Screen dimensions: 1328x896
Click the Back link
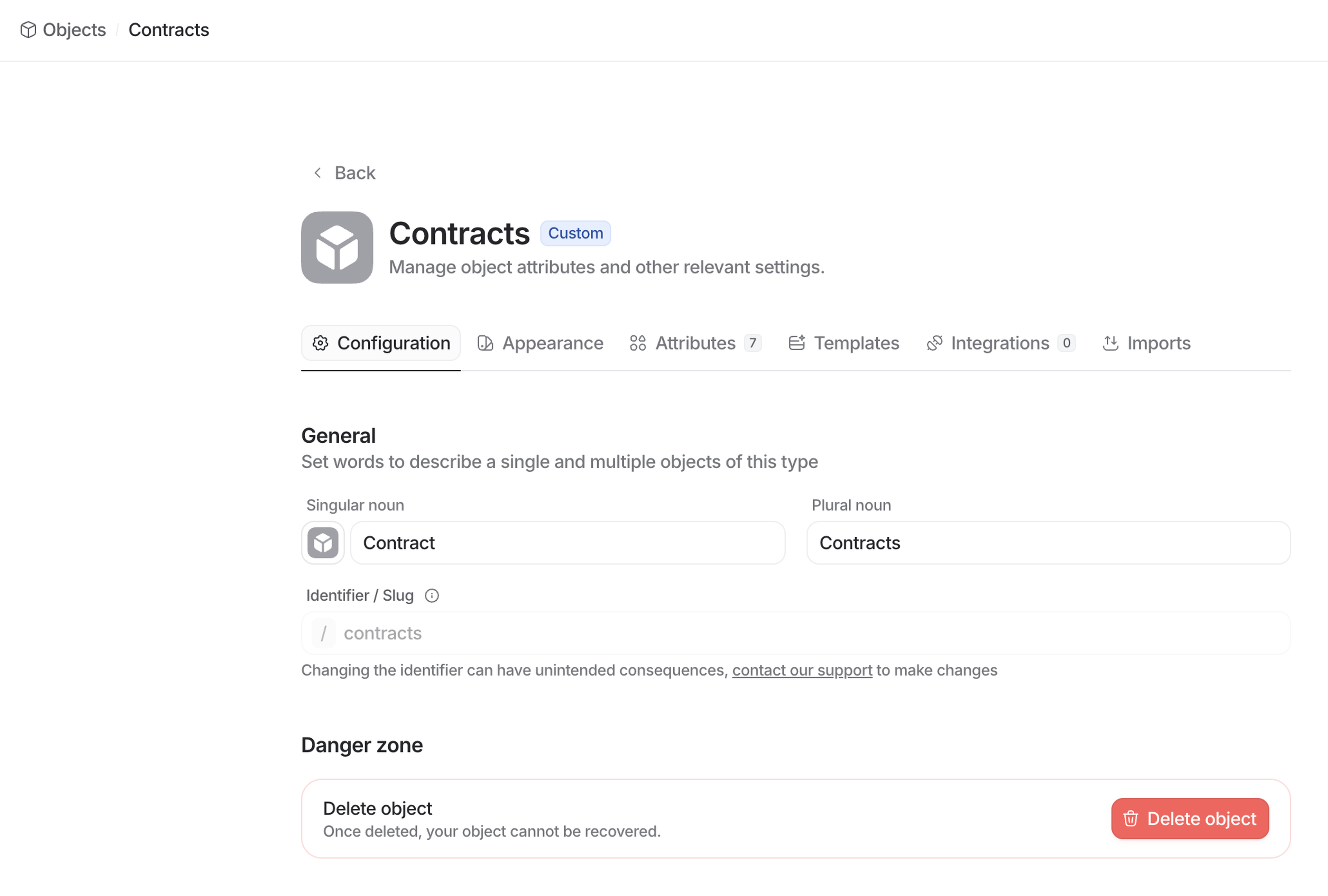tap(355, 173)
